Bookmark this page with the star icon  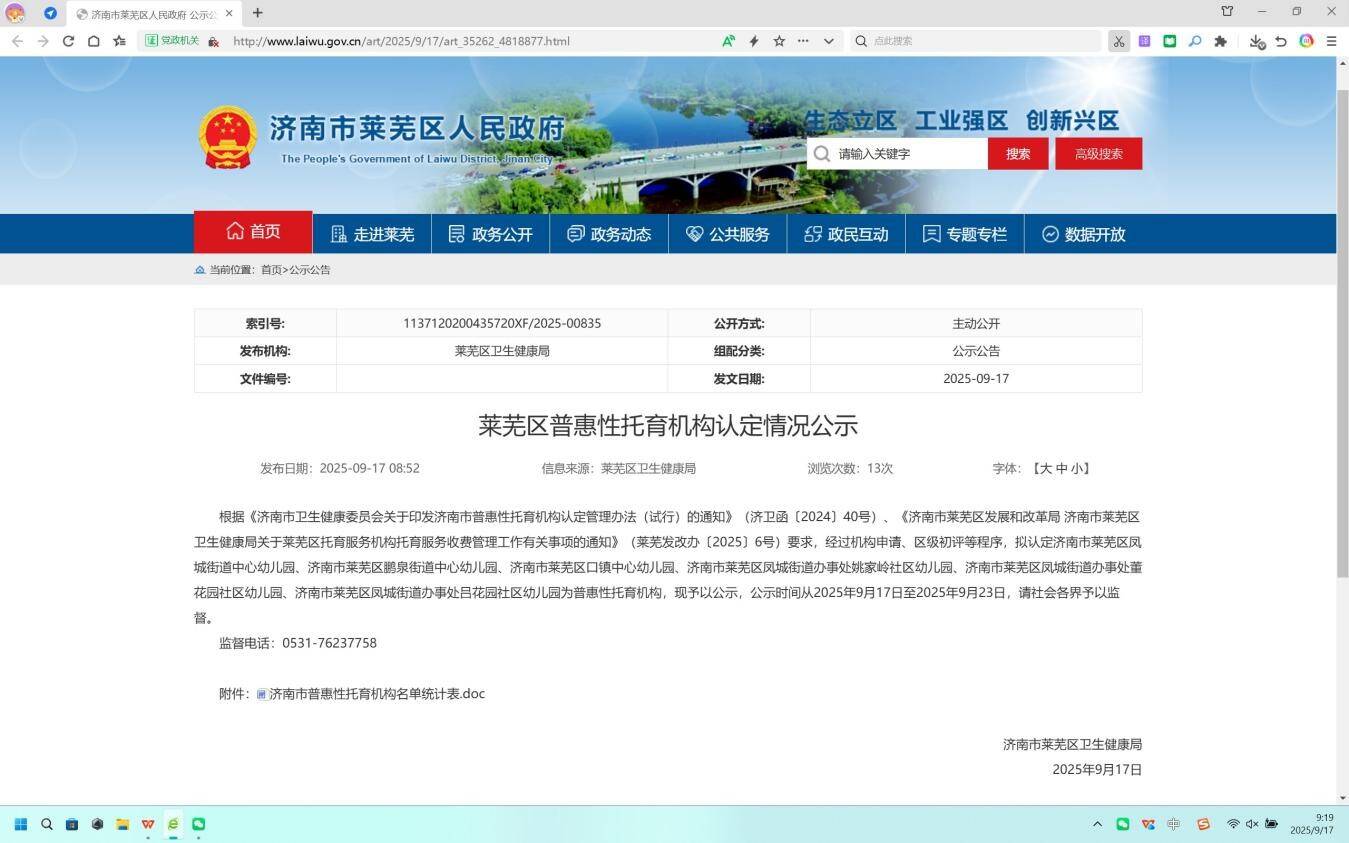coord(779,41)
